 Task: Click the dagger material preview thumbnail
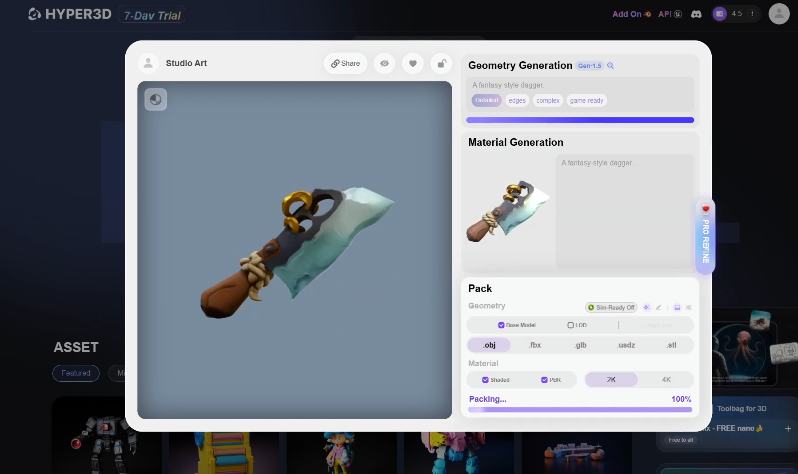point(508,211)
